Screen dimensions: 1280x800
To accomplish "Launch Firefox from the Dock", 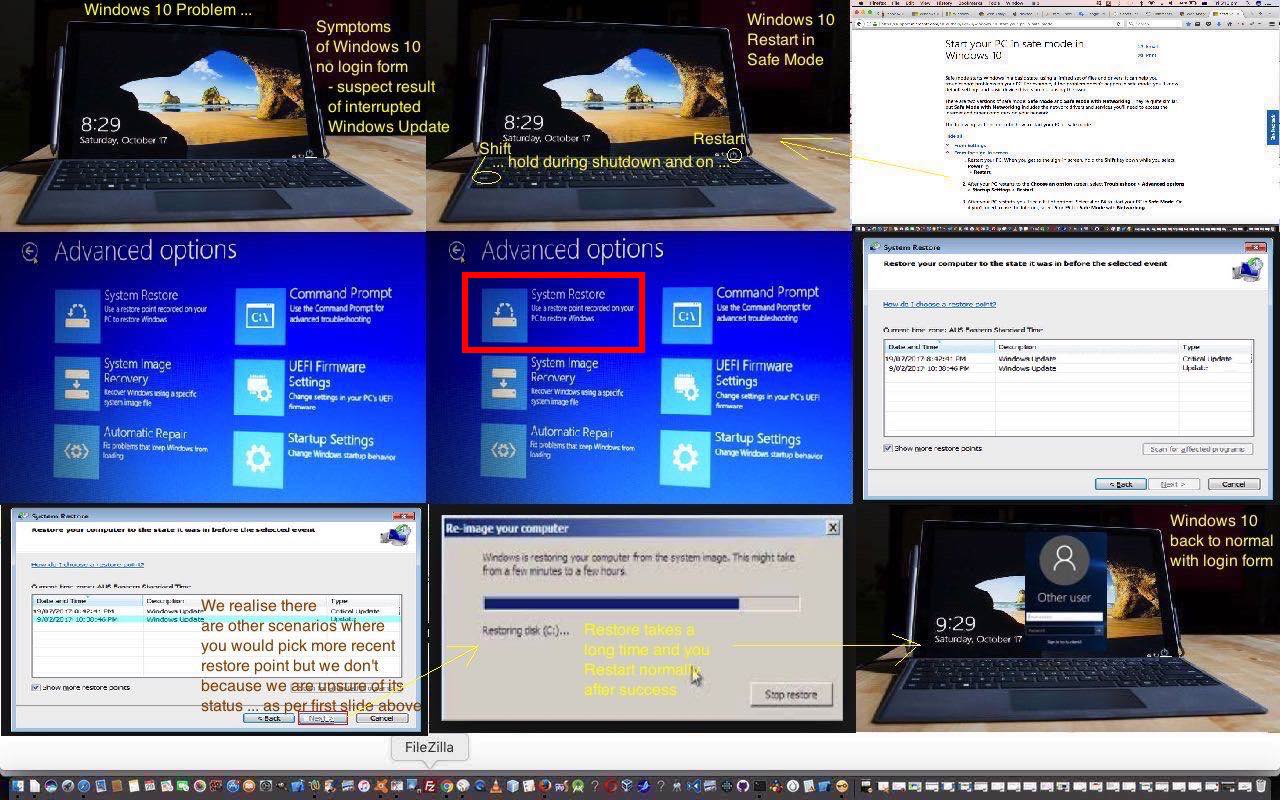I will pyautogui.click(x=545, y=786).
